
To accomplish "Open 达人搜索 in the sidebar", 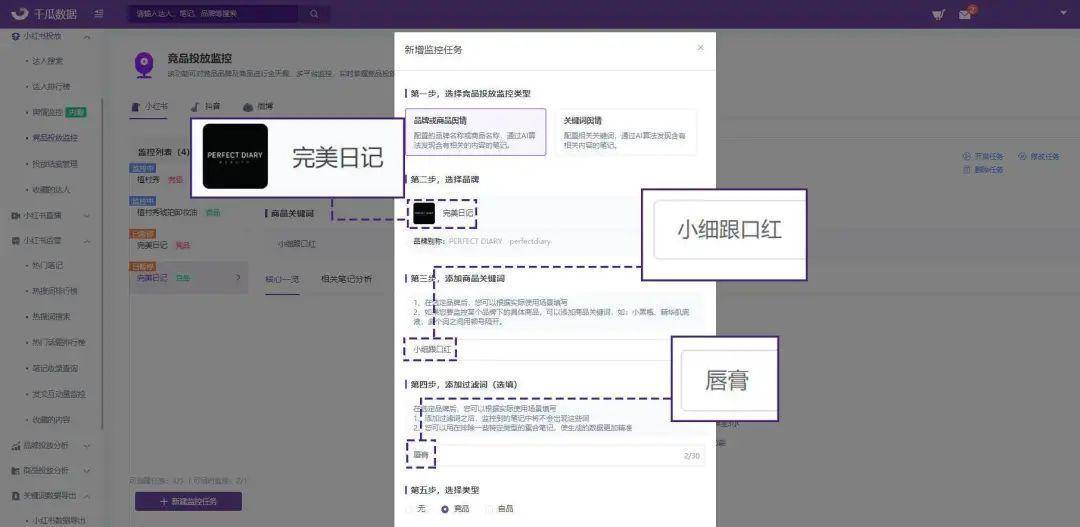I will click(x=48, y=61).
